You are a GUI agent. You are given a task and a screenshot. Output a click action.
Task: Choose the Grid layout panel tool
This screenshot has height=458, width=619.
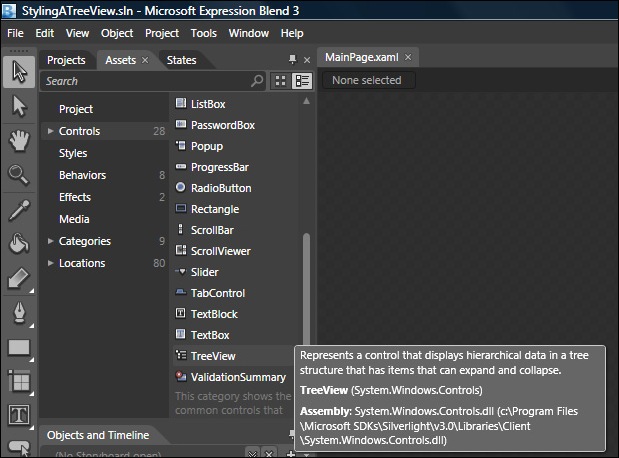click(19, 382)
